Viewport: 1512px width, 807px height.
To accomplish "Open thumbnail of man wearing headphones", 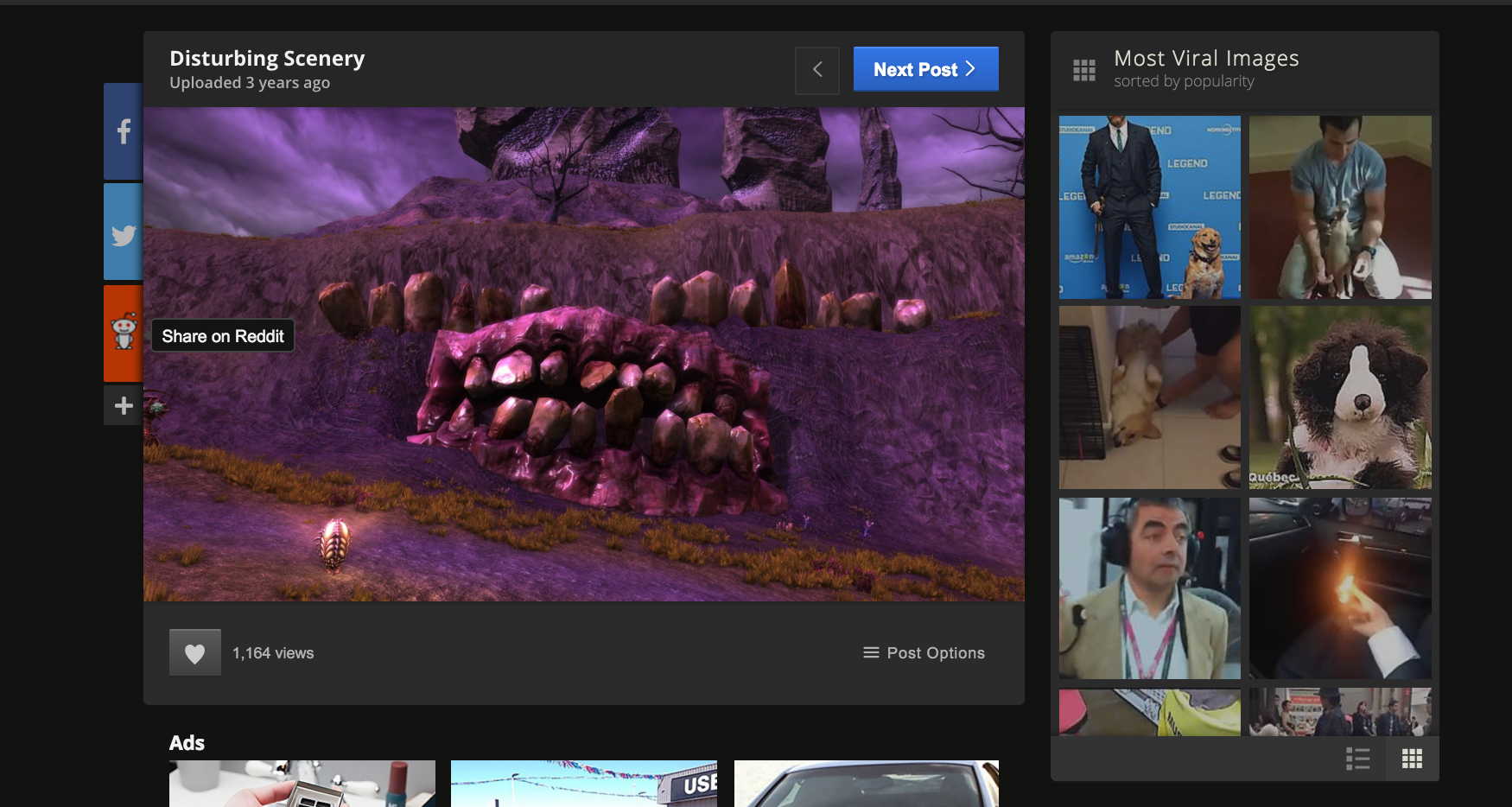I will tap(1150, 588).
